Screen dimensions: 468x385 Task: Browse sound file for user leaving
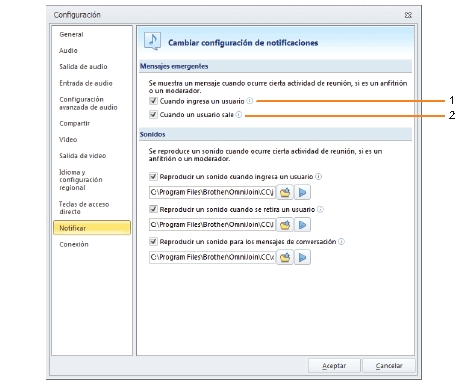pos(285,225)
